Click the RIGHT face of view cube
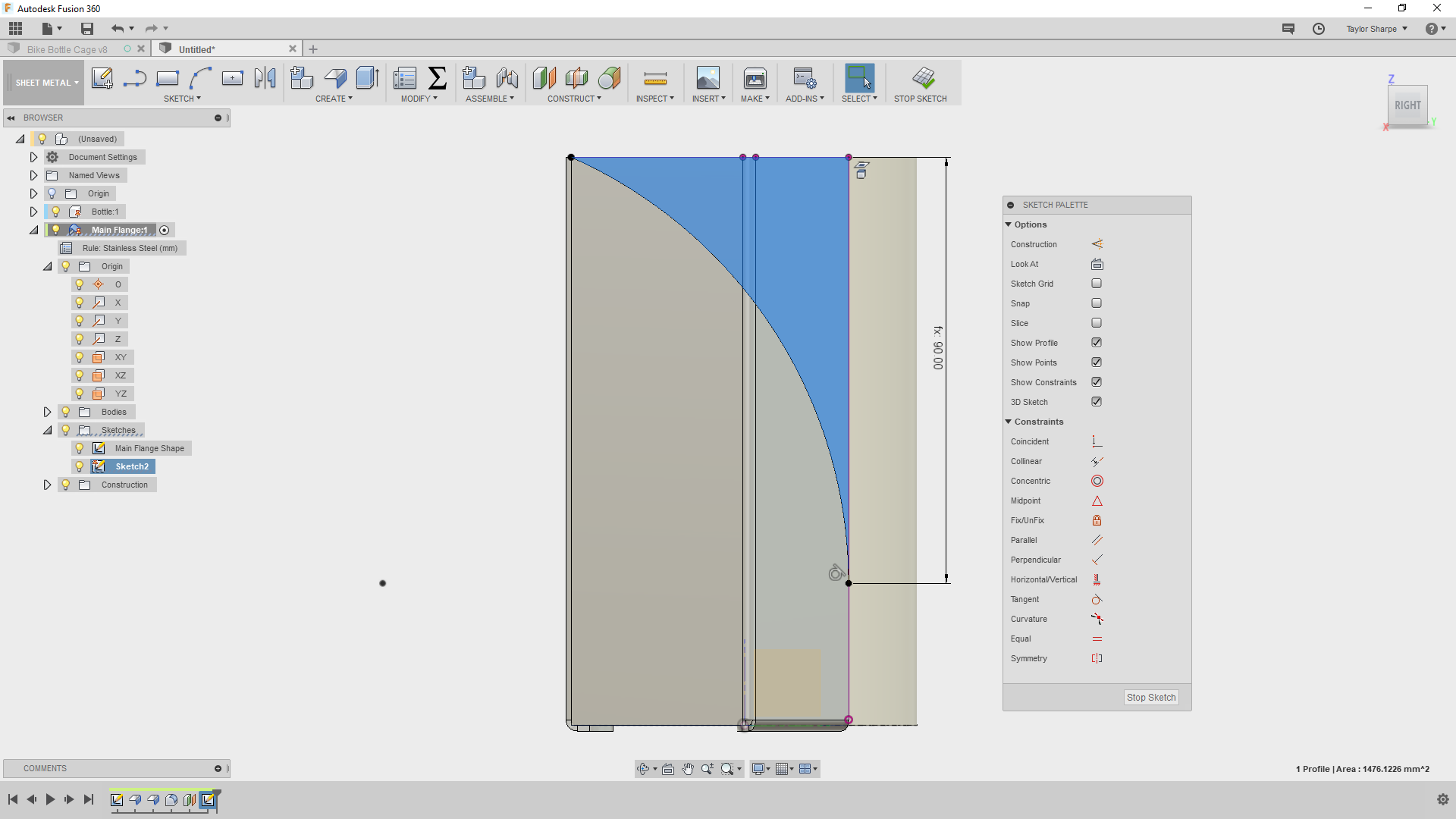 [x=1407, y=105]
